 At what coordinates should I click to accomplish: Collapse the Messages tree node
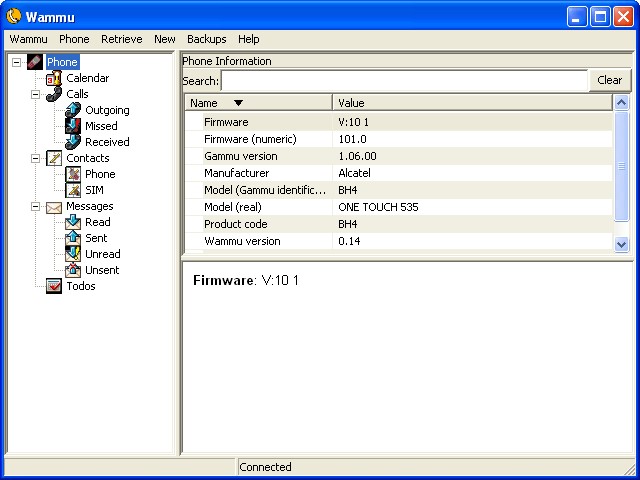pos(35,206)
